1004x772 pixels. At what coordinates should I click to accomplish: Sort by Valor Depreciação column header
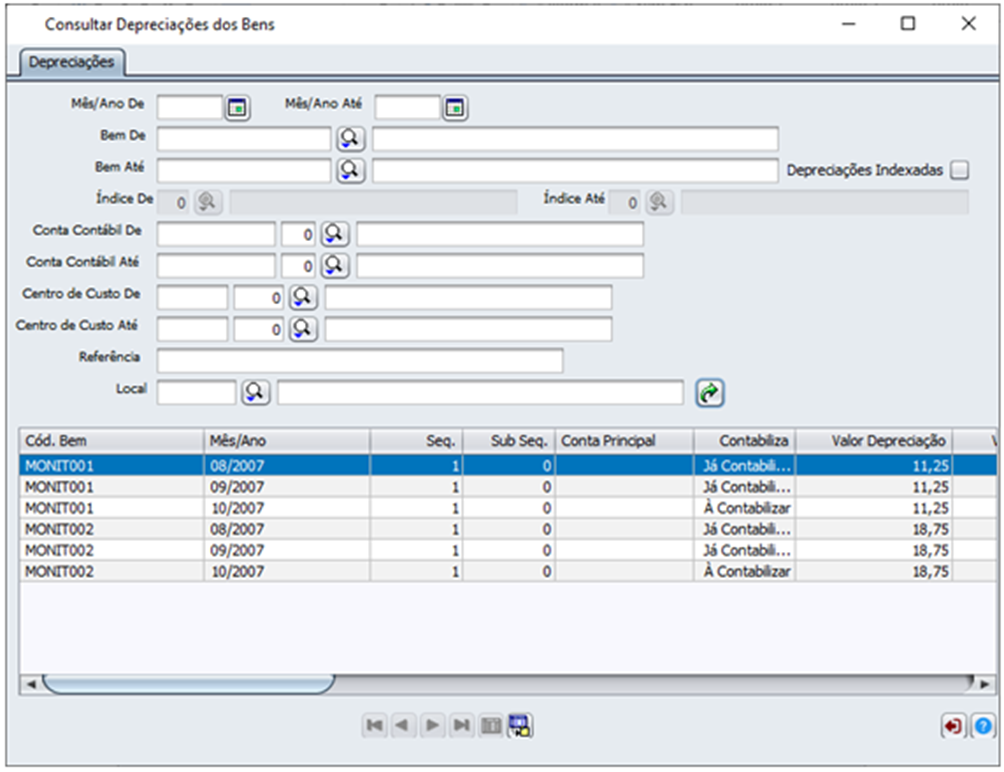tap(874, 440)
